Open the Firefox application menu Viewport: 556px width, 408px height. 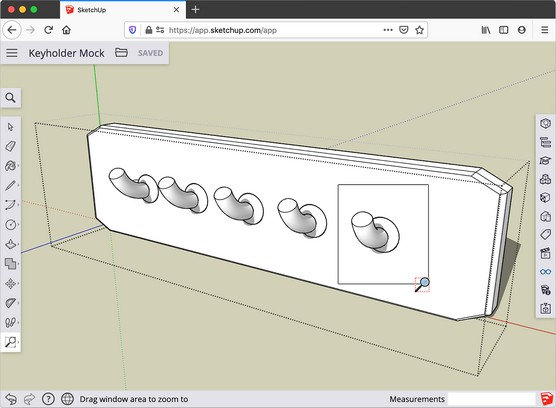tap(545, 30)
